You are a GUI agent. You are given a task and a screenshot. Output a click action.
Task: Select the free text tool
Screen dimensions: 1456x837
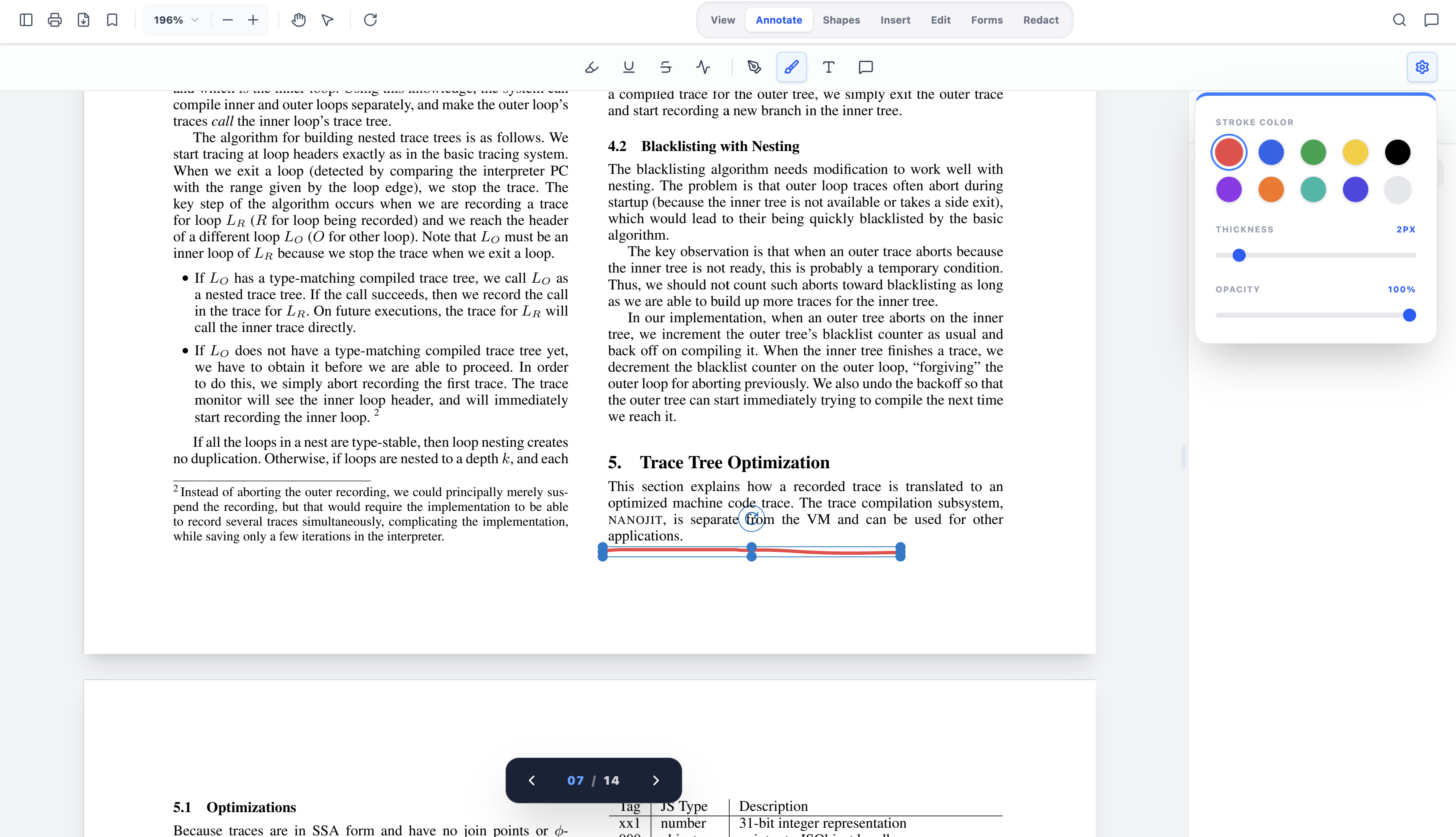pos(828,67)
